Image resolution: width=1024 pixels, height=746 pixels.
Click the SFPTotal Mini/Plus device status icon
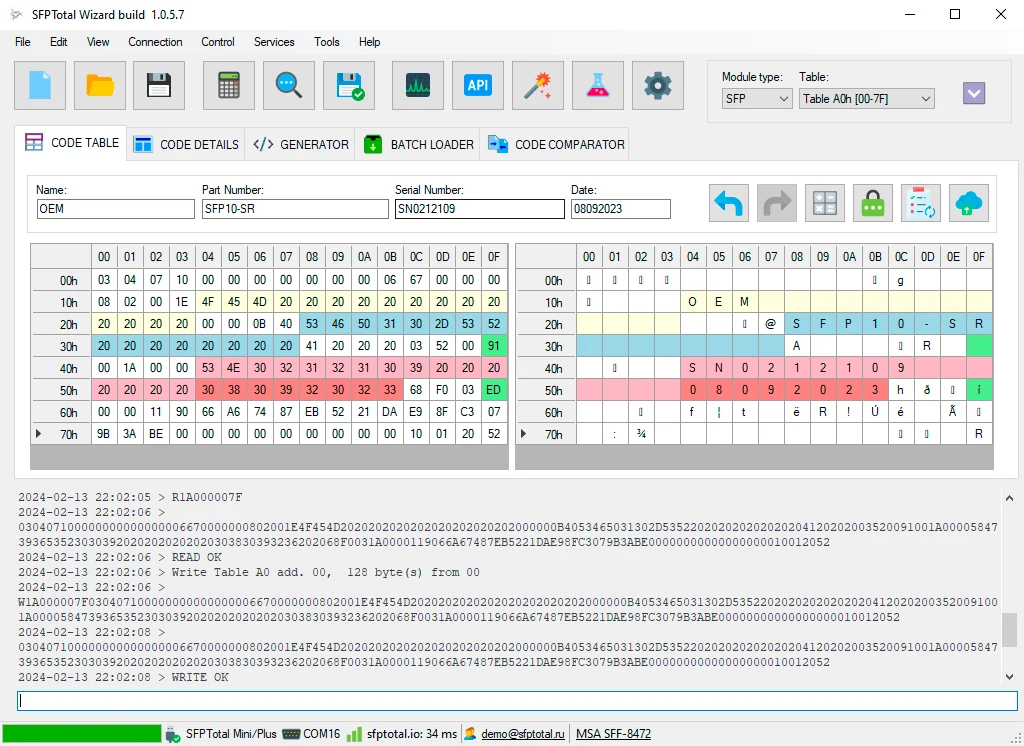pos(172,734)
